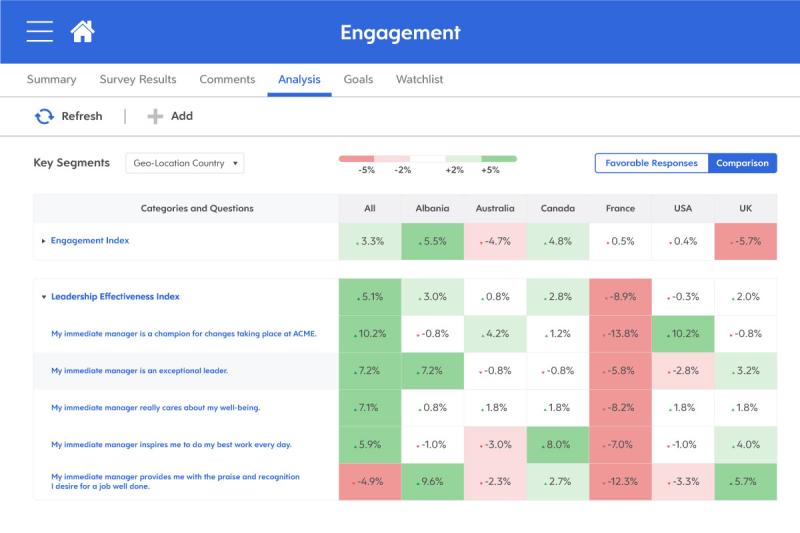Select the Analysis tab
This screenshot has width=800, height=533.
[299, 80]
